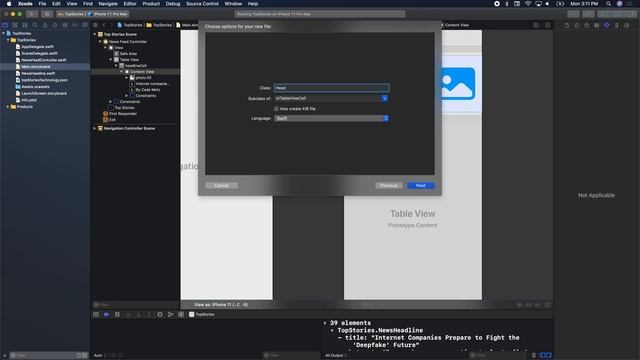Click the trash icon to clear console

pyautogui.click(x=533, y=355)
